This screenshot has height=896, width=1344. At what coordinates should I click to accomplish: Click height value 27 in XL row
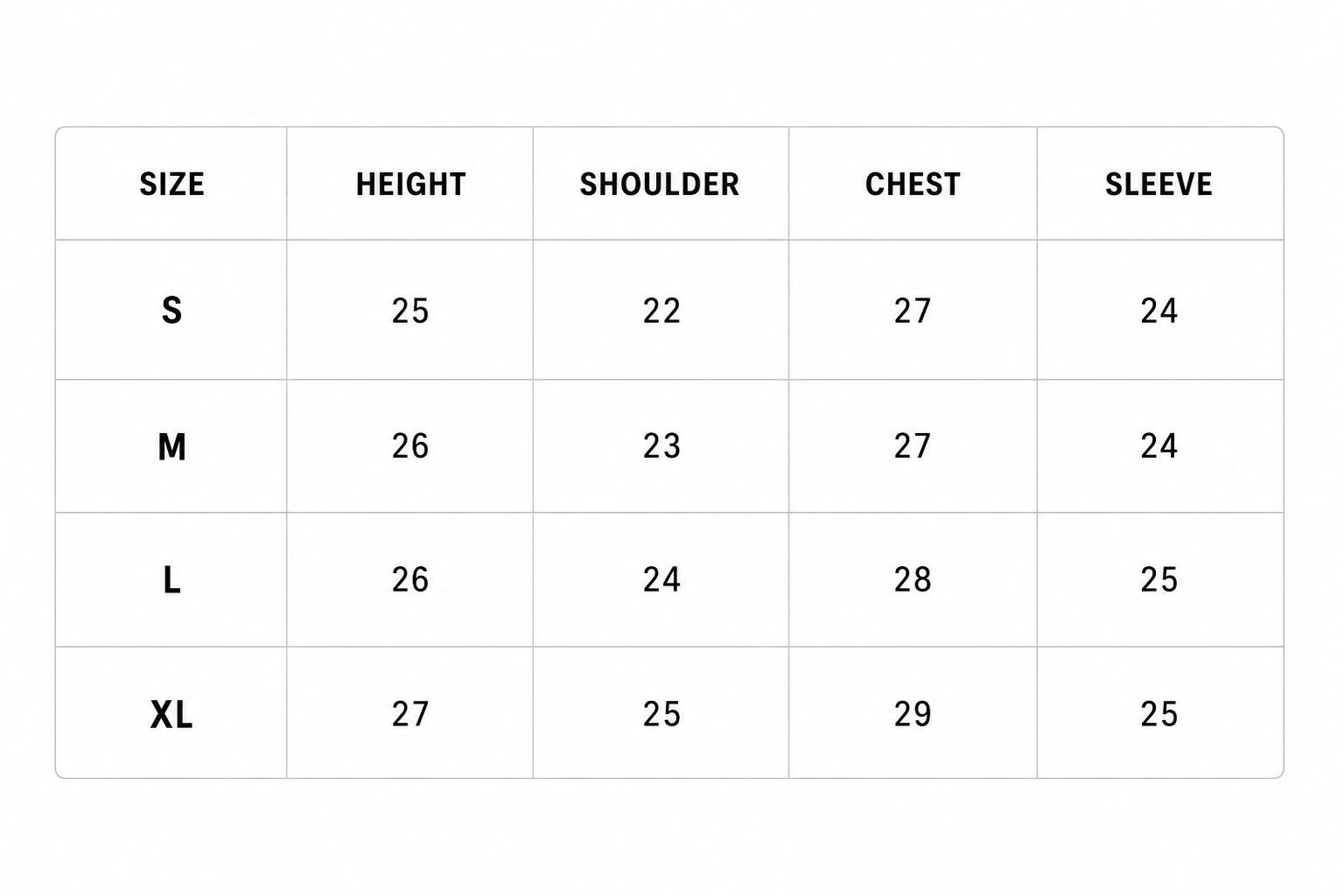pos(410,714)
